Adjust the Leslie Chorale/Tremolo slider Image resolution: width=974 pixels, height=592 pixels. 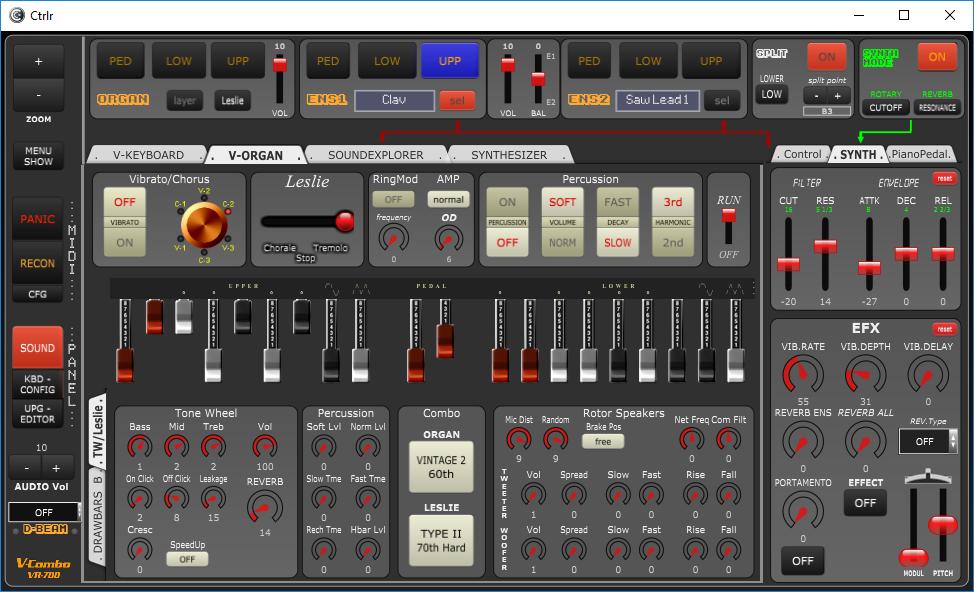[x=307, y=221]
